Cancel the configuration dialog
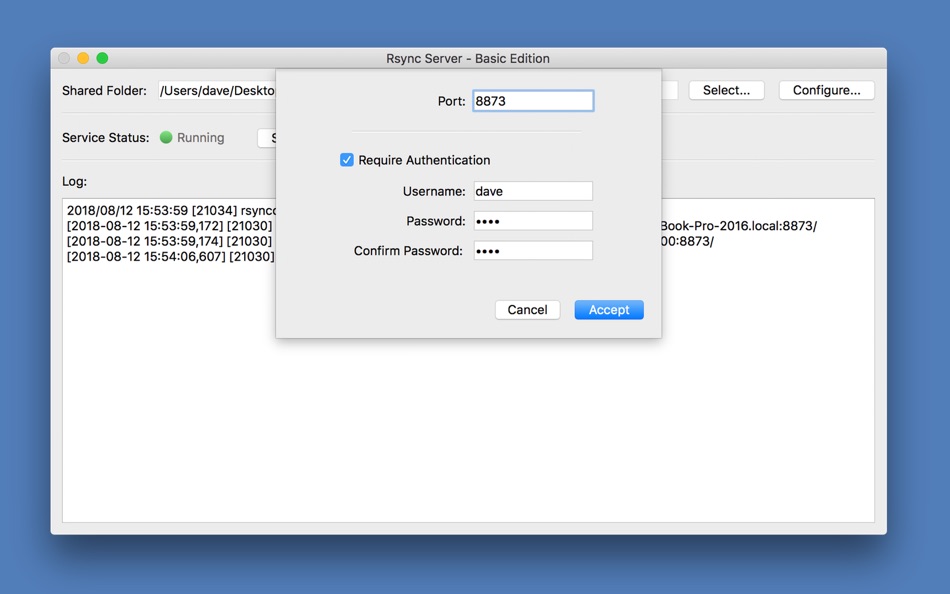 pos(527,310)
